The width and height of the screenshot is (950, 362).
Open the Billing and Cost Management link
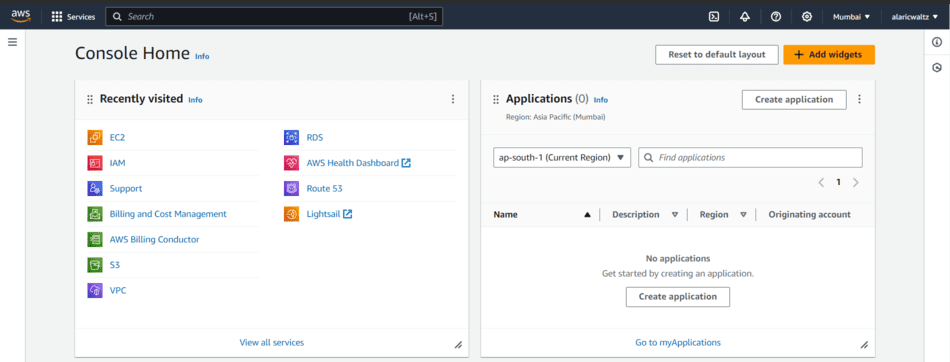168,214
